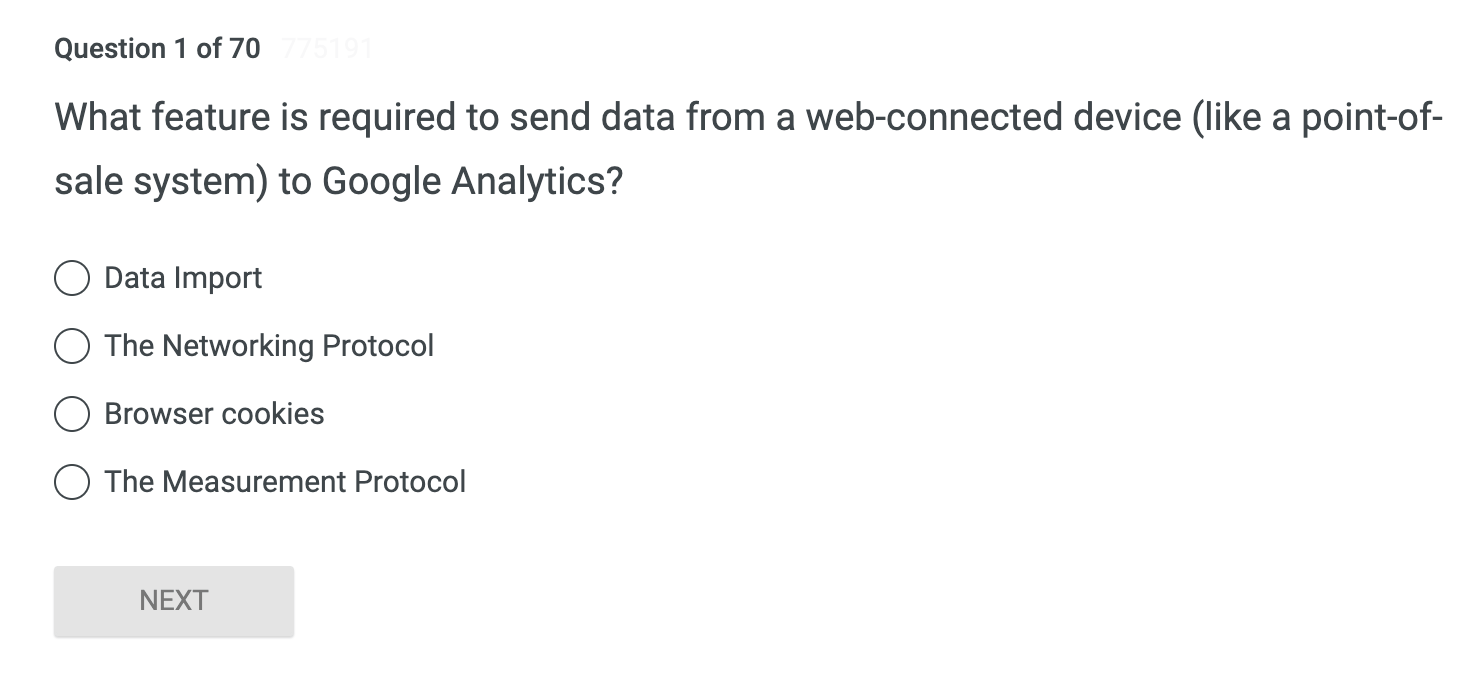Click "point-of-" at the question line end

(1372, 118)
